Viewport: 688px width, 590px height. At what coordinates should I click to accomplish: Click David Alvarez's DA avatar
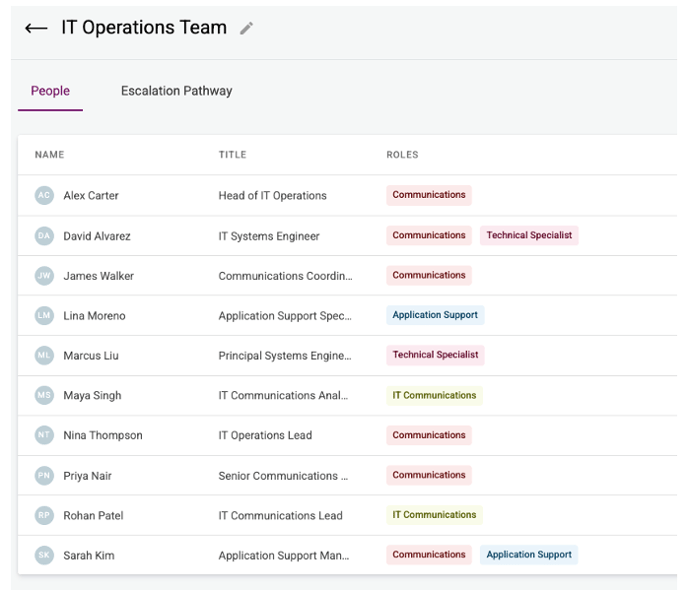pyautogui.click(x=44, y=236)
